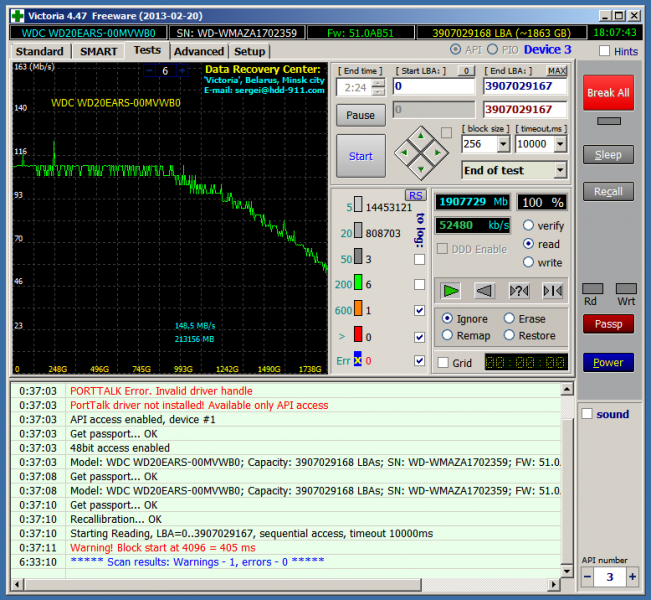Click the Pause button
Image resolution: width=651 pixels, height=600 pixels.
pos(360,115)
